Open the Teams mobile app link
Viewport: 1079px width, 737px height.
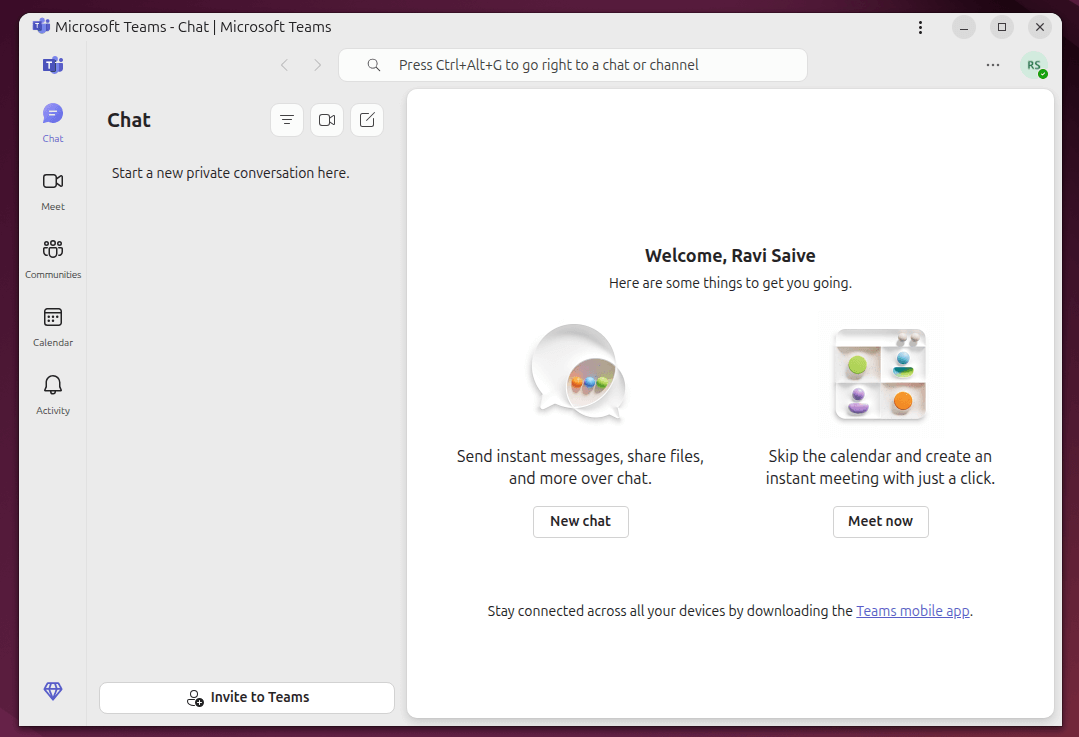(912, 610)
